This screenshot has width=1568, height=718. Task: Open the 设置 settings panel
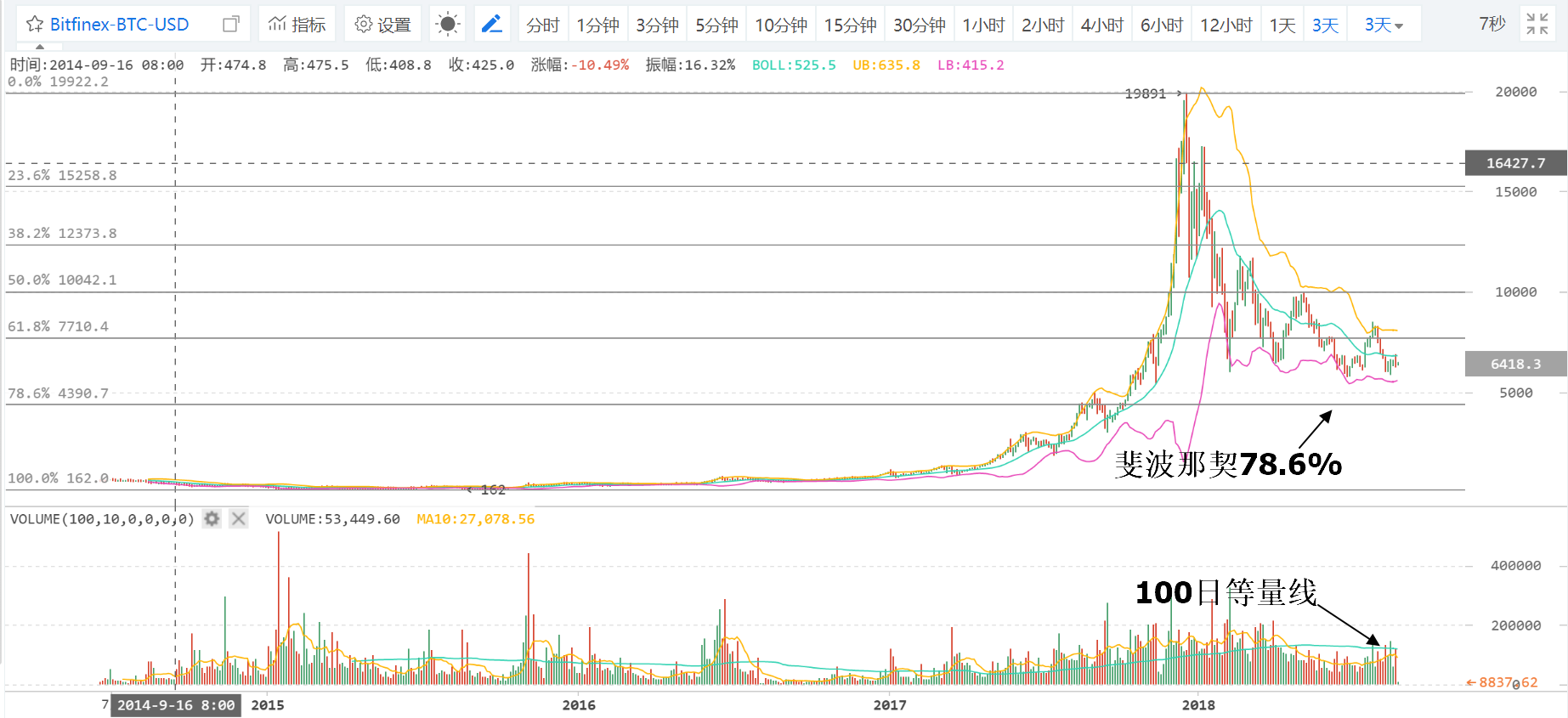point(382,25)
